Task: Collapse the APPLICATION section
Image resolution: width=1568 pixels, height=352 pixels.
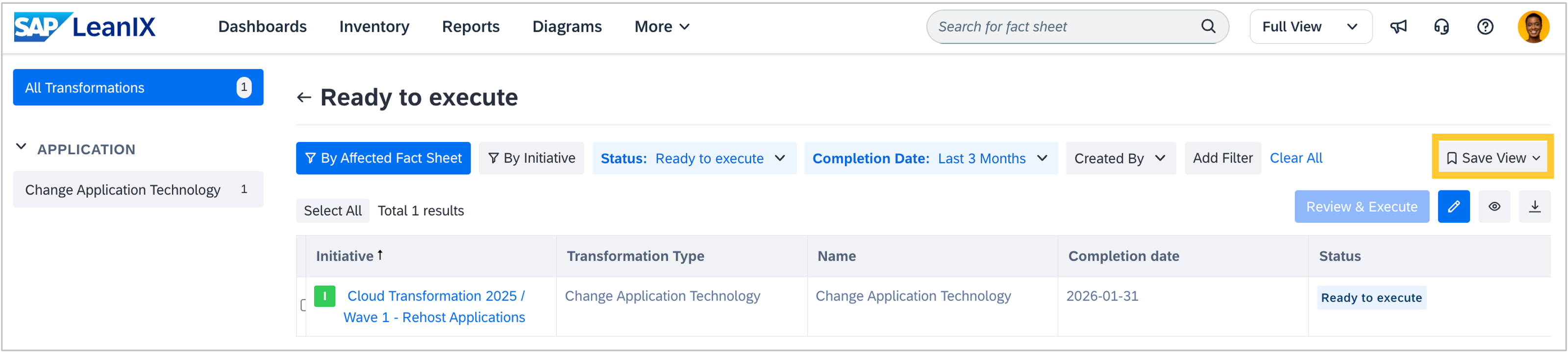Action: tap(21, 147)
